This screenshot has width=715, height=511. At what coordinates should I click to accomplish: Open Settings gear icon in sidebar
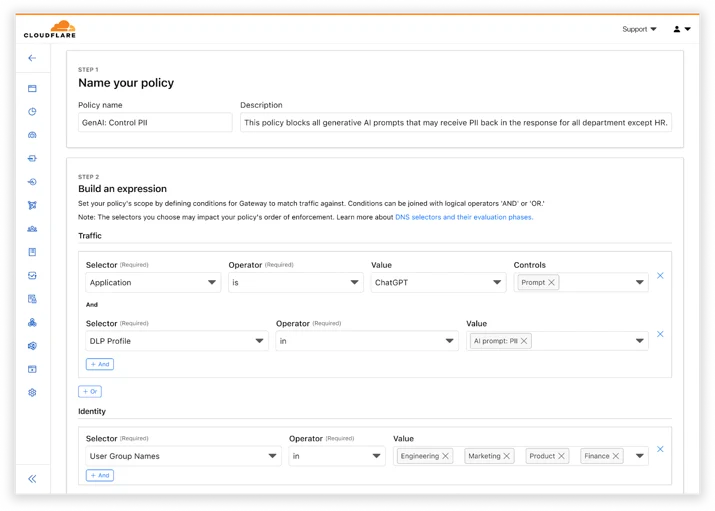32,392
